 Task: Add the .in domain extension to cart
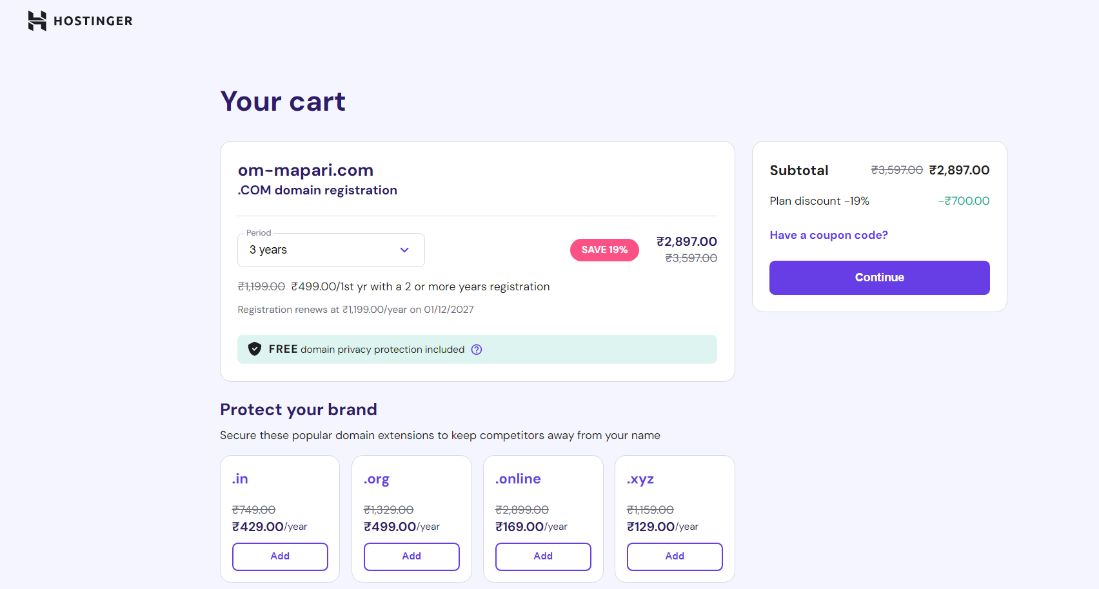point(279,556)
